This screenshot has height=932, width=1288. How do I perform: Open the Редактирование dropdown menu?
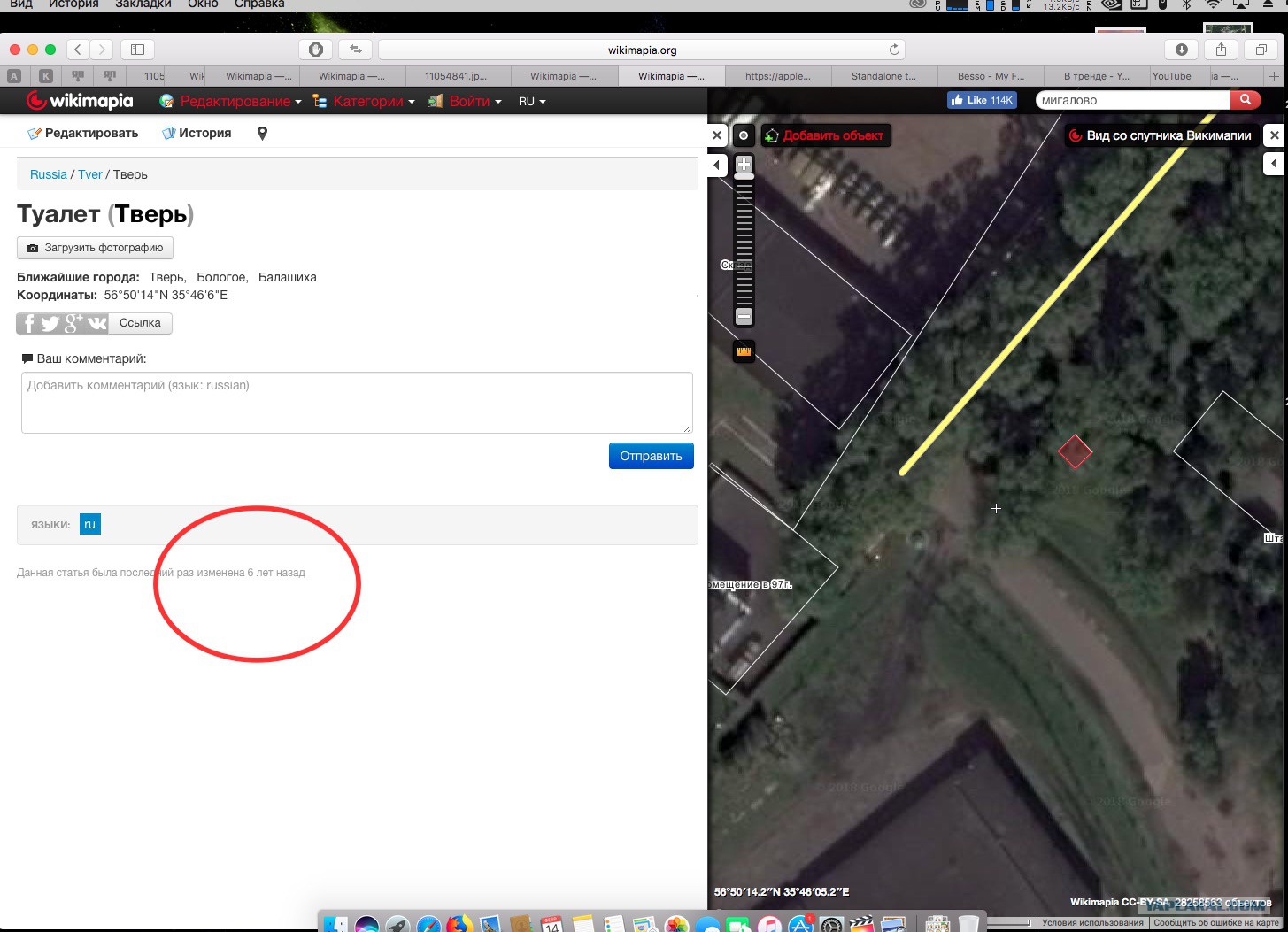(230, 101)
